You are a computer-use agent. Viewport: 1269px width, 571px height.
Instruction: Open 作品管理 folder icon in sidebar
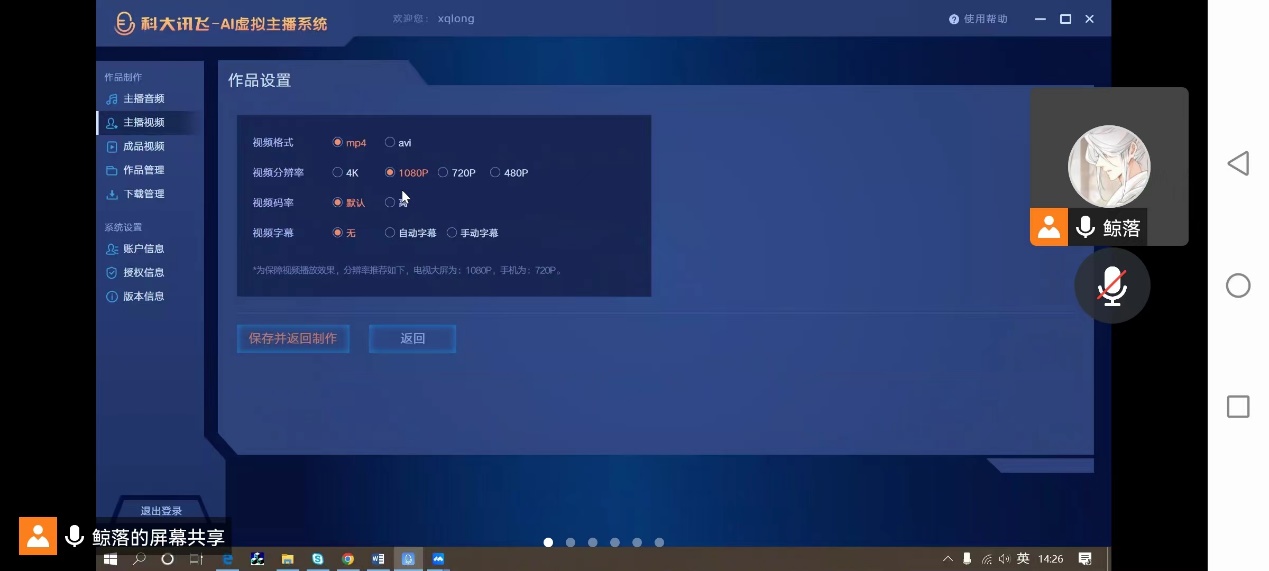tap(112, 171)
